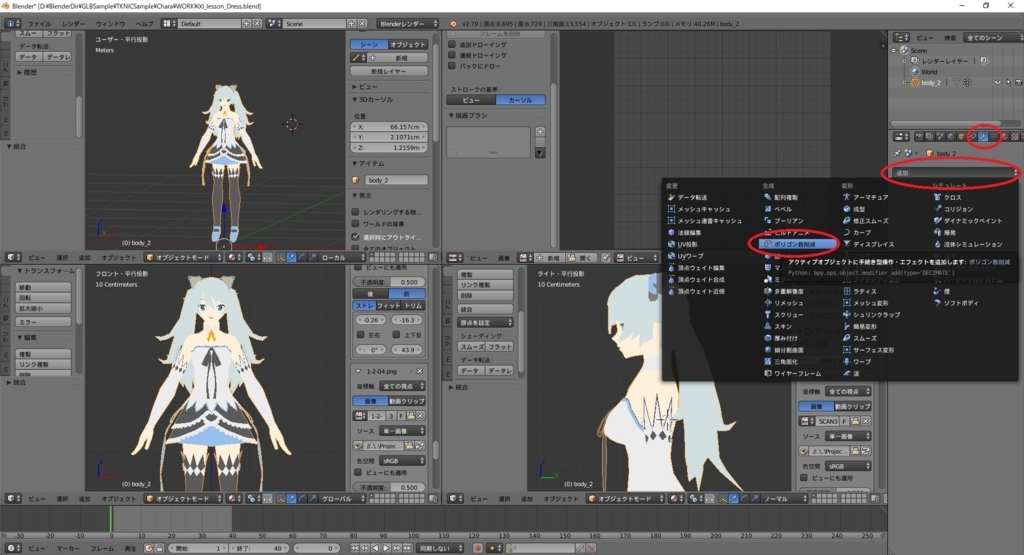This screenshot has width=1024, height=555.
Task: Toggle body_2 visibility eye in outliner
Action: (997, 82)
